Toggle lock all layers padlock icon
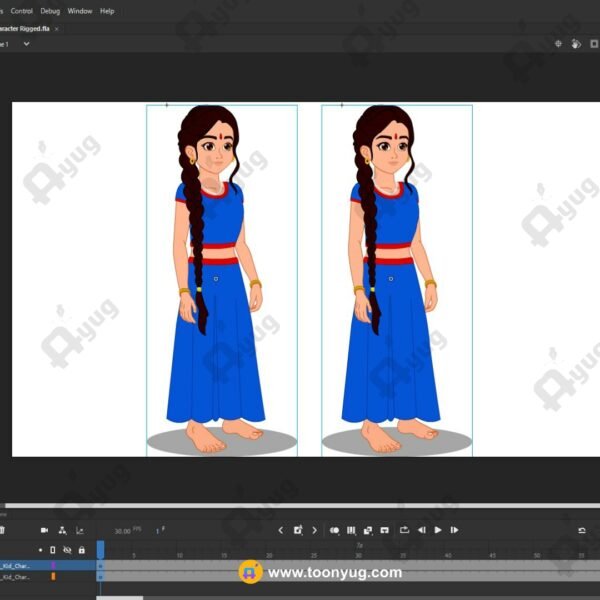Image resolution: width=600 pixels, height=600 pixels. 82,550
